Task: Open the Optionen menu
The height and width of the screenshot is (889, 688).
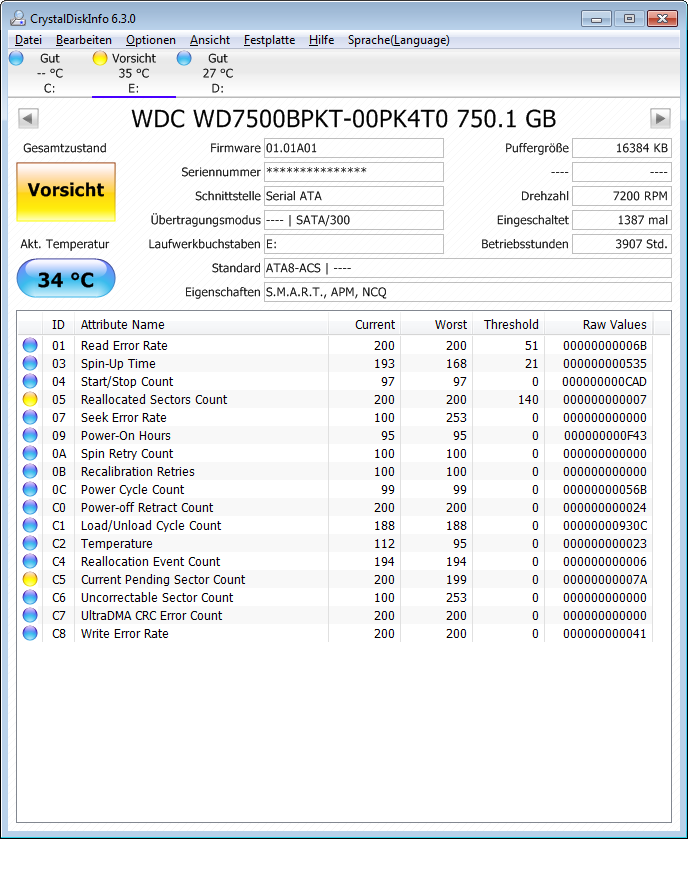Action: 150,40
